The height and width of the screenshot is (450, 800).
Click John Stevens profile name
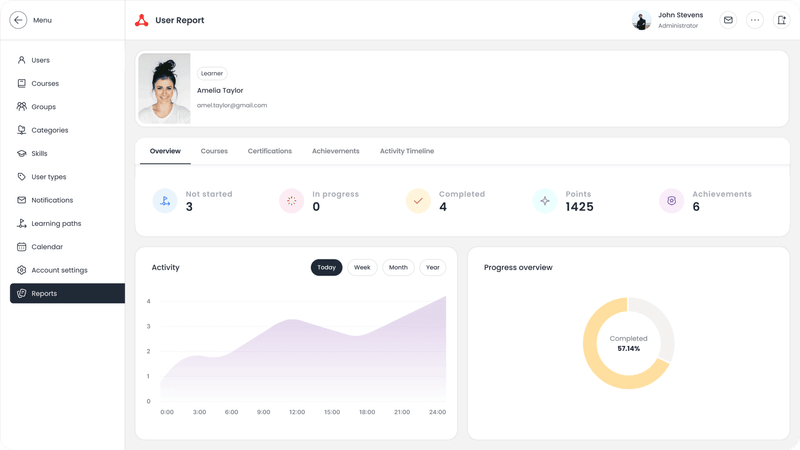tap(680, 15)
